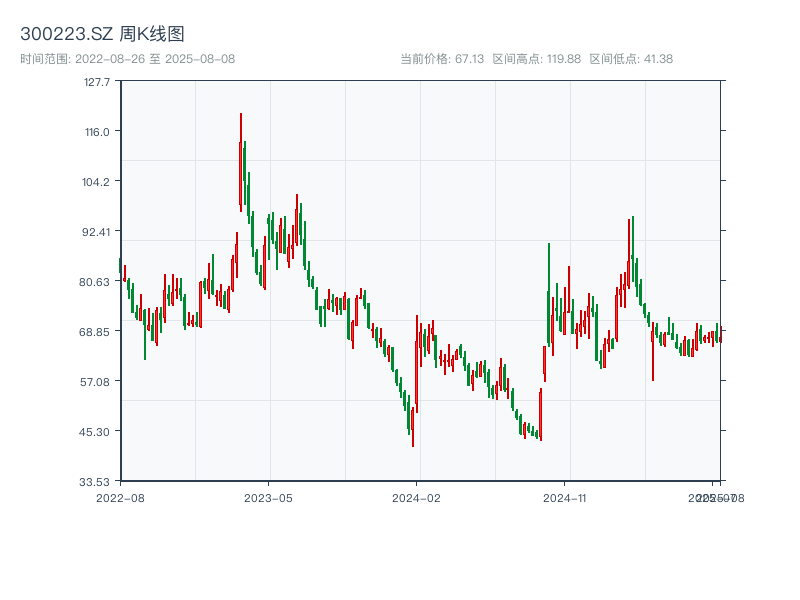Click the current price label 当前价格: 67.13

coord(442,59)
